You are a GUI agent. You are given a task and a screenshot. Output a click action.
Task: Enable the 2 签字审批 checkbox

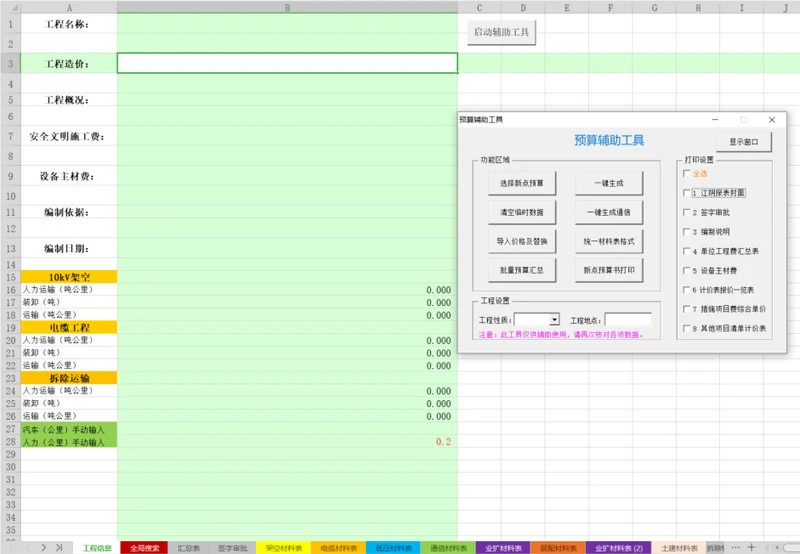687,212
